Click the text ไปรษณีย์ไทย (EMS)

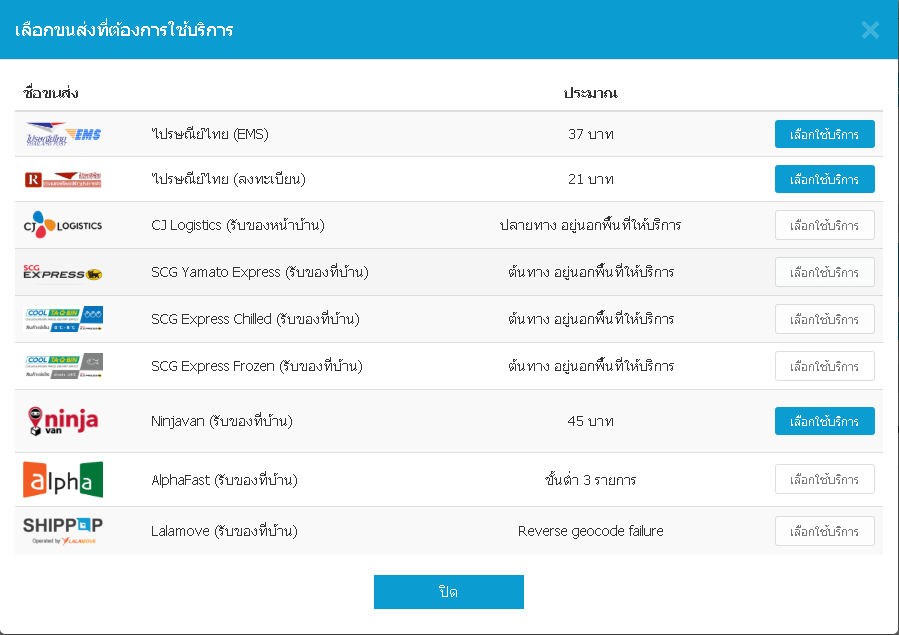[x=210, y=134]
